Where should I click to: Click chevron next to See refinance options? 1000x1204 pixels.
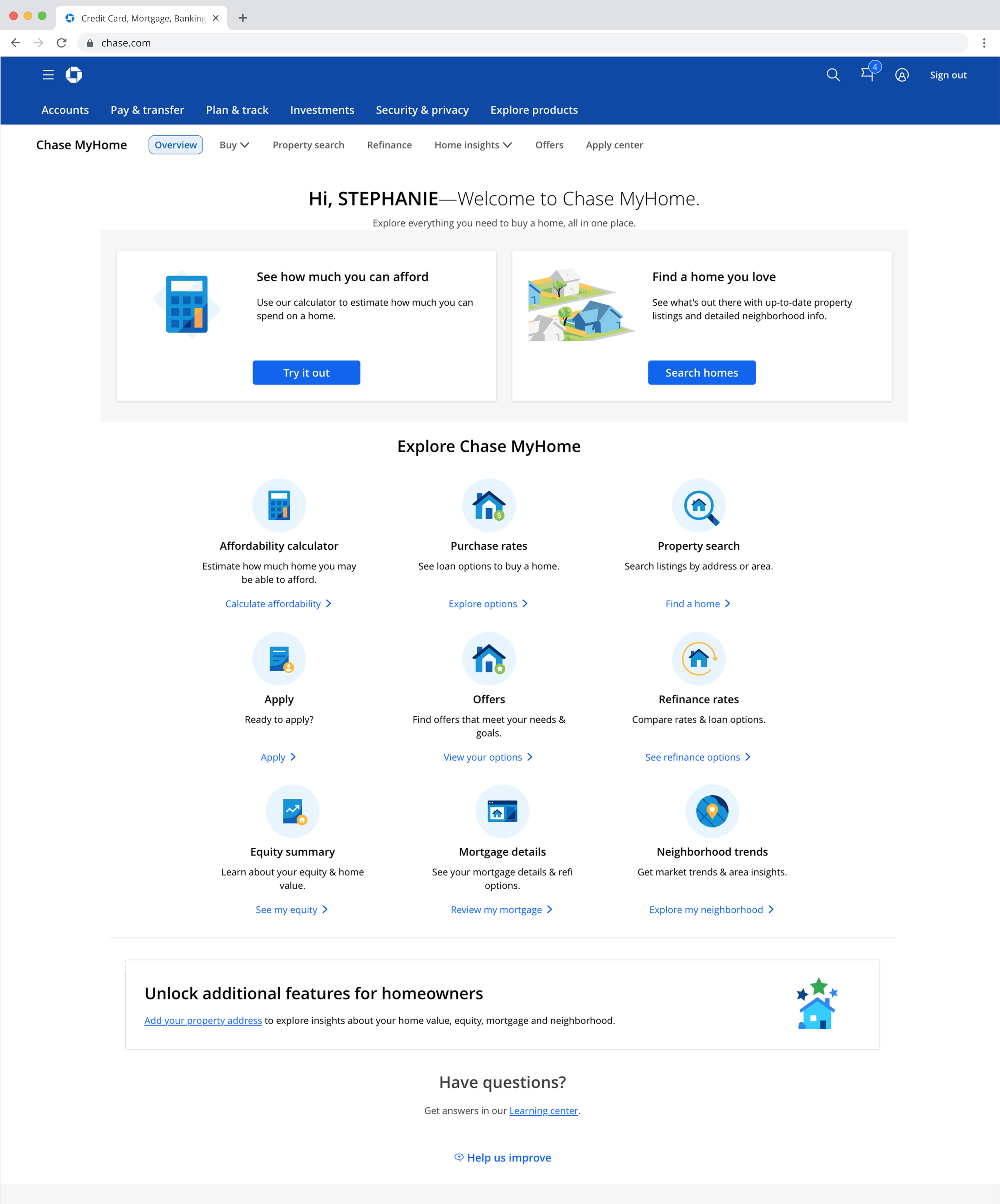point(748,757)
